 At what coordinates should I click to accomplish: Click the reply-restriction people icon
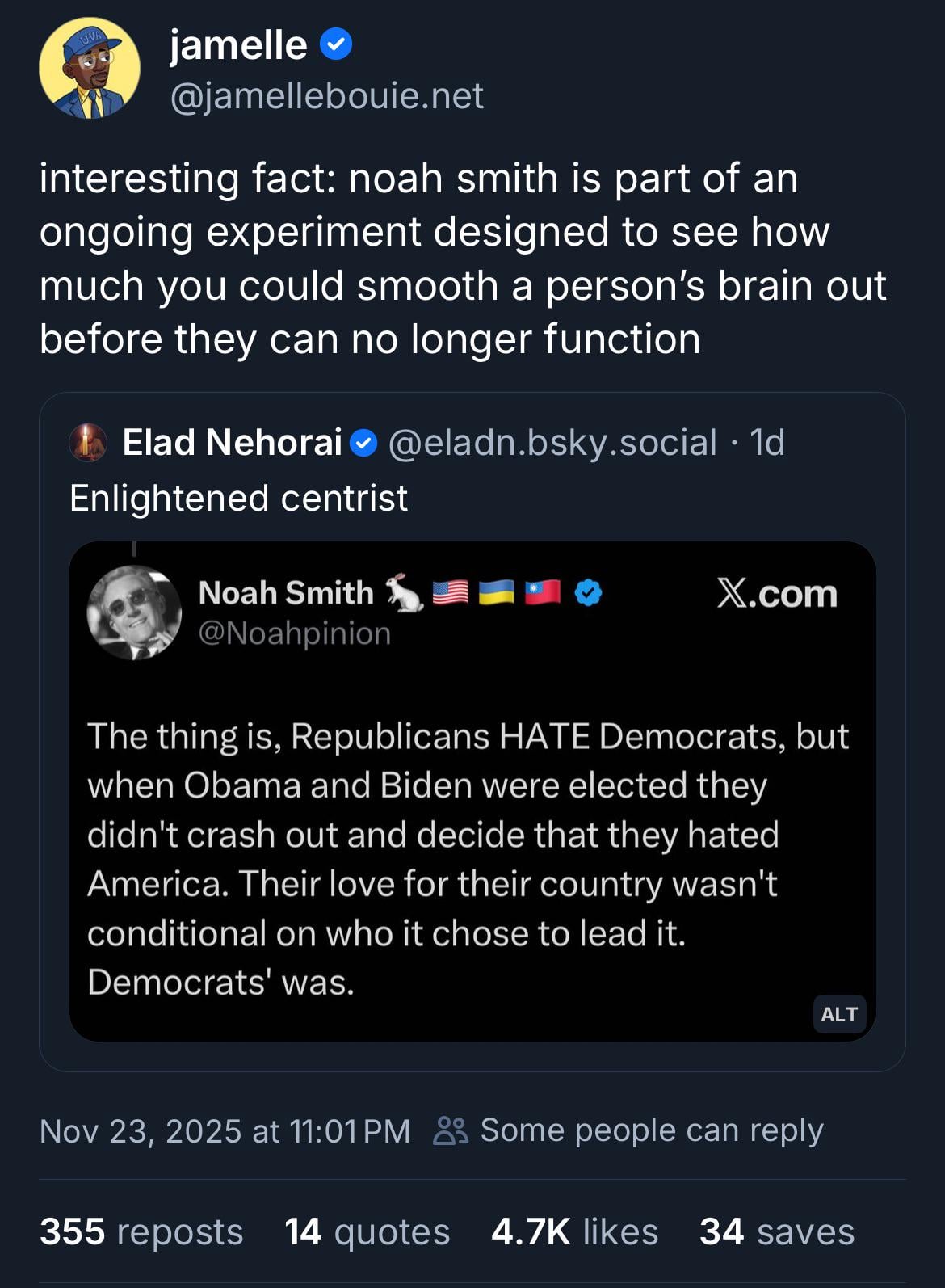(451, 1130)
